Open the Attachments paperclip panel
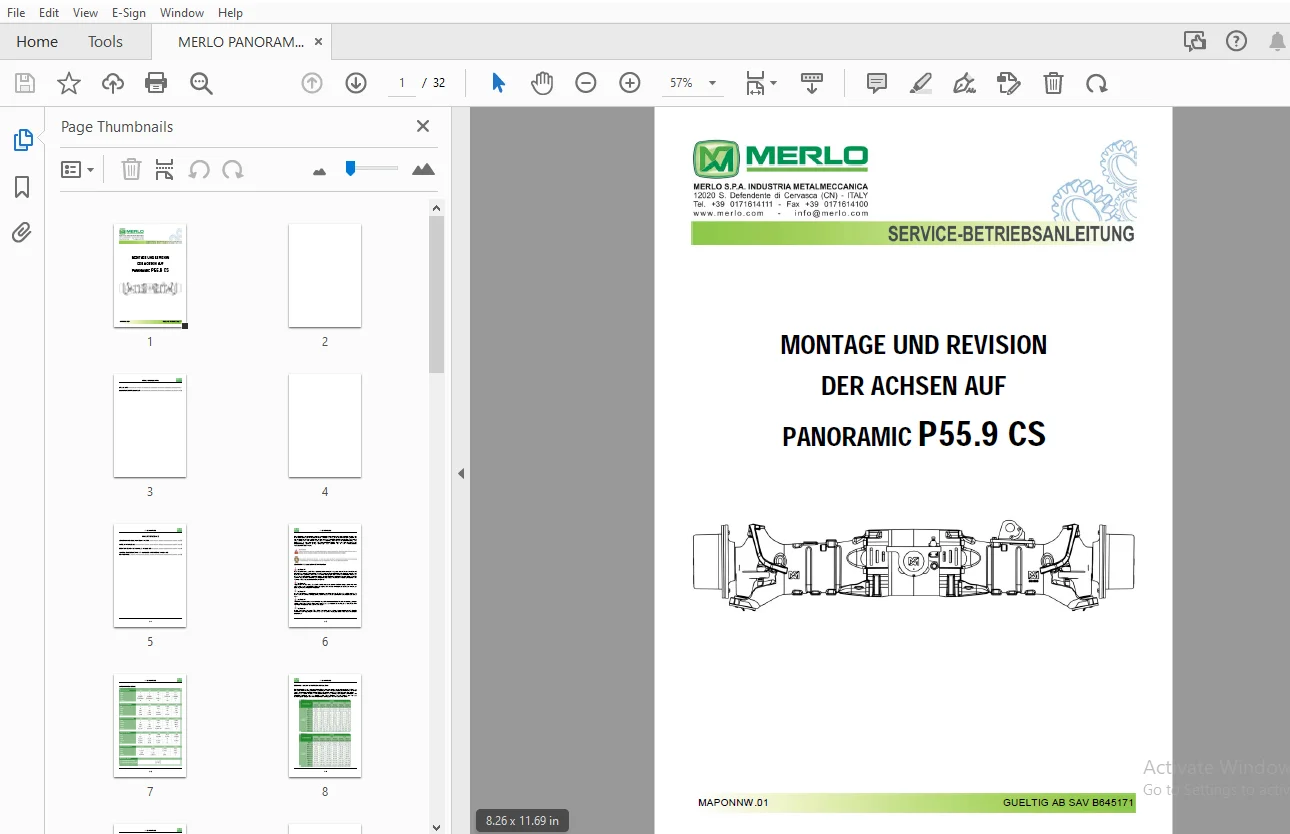 pyautogui.click(x=22, y=233)
